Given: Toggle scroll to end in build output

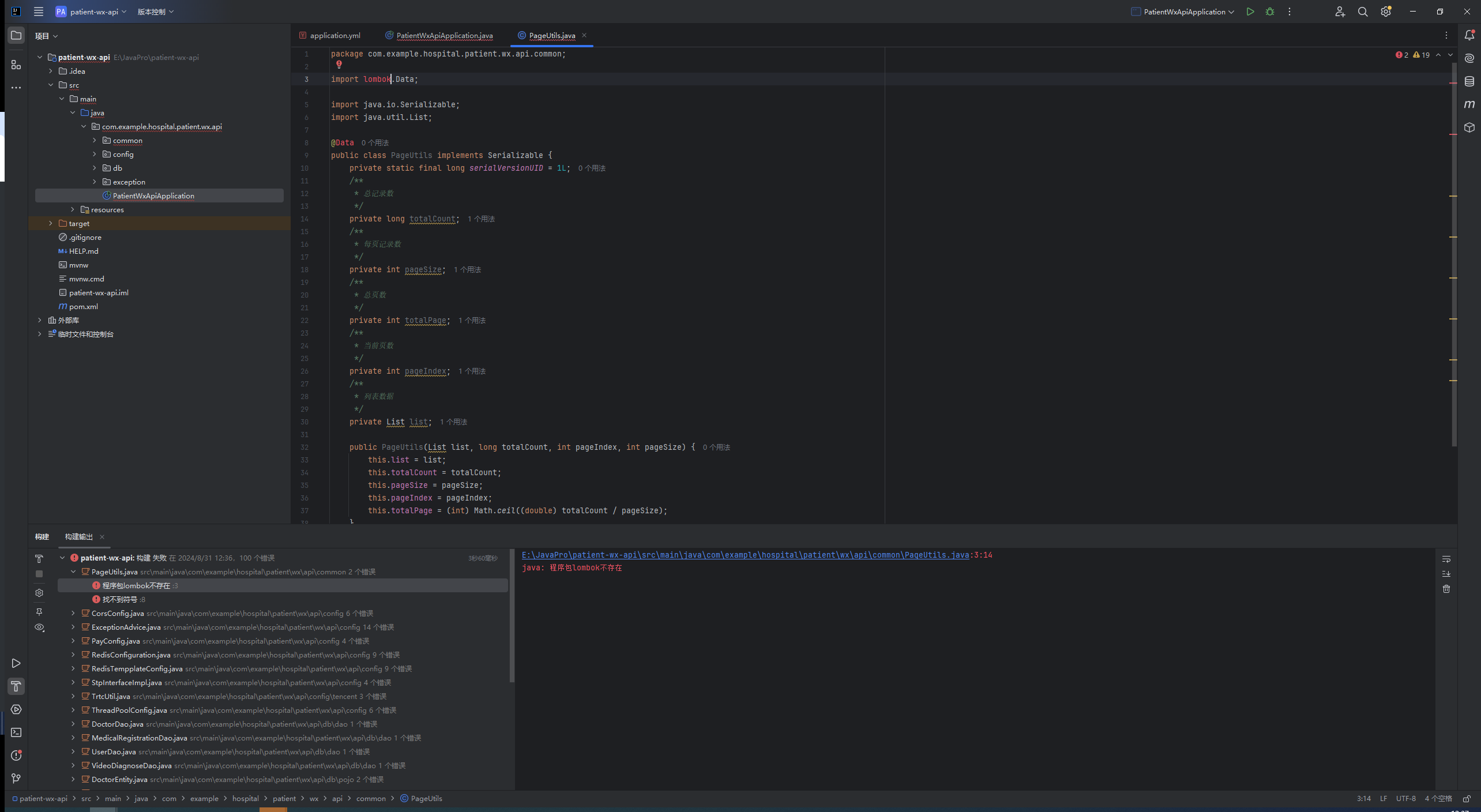Looking at the screenshot, I should [x=1446, y=574].
